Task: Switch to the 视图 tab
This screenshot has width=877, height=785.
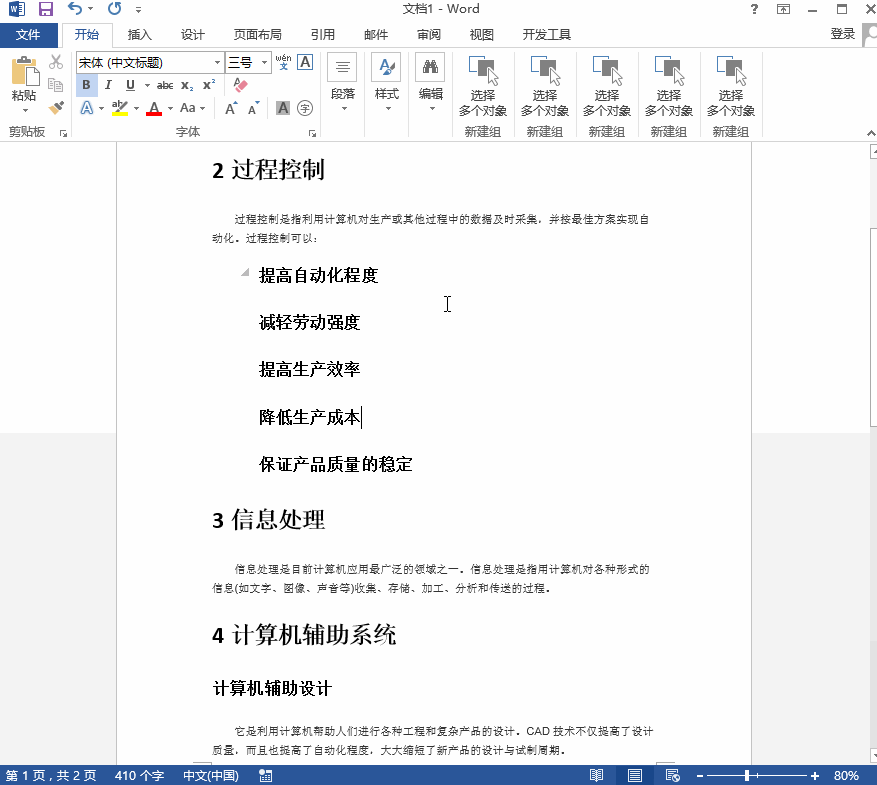Action: click(x=482, y=35)
